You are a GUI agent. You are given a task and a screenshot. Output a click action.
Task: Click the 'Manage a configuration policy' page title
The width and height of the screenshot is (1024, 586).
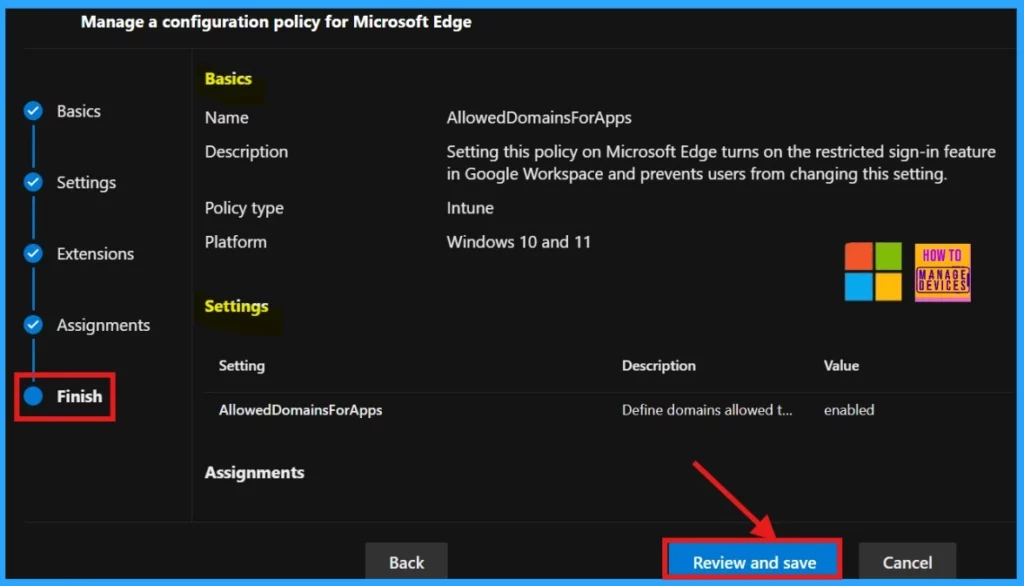(x=276, y=22)
